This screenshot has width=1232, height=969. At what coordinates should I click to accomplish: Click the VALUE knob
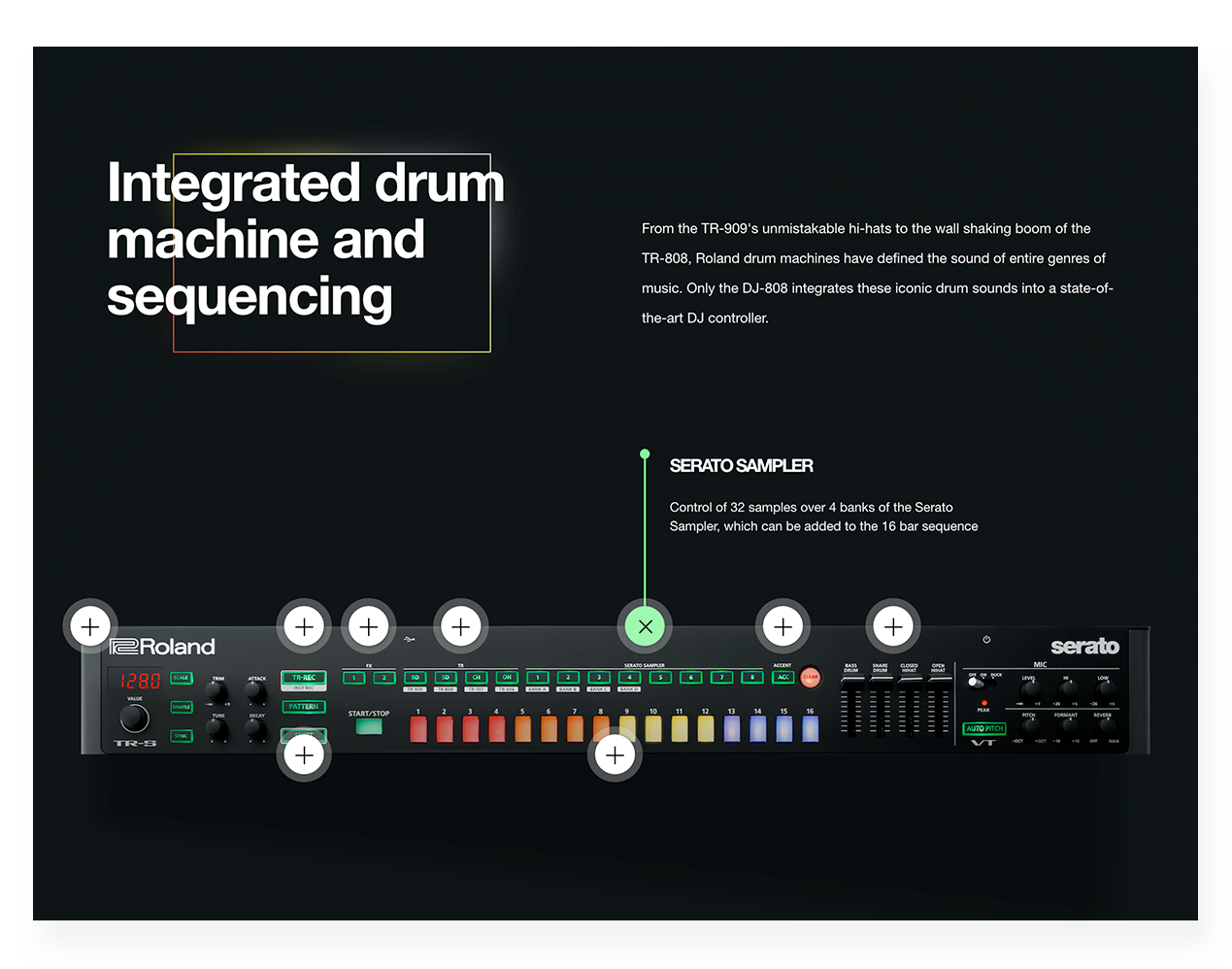click(134, 718)
